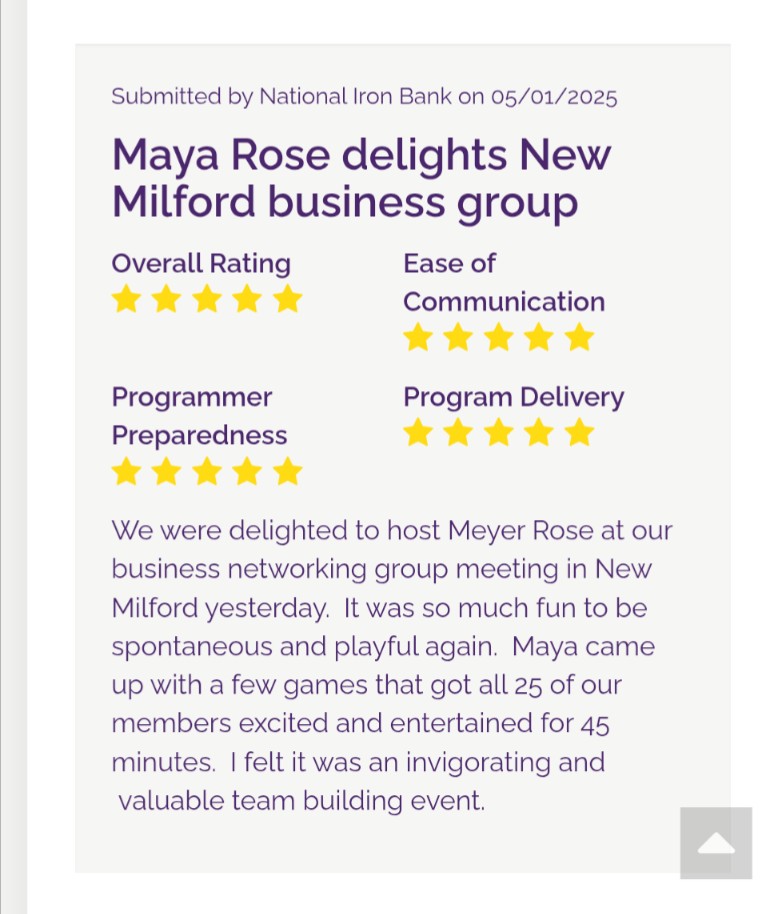Click the 'Ease of Communication' label
This screenshot has width=769, height=914.
coord(503,282)
